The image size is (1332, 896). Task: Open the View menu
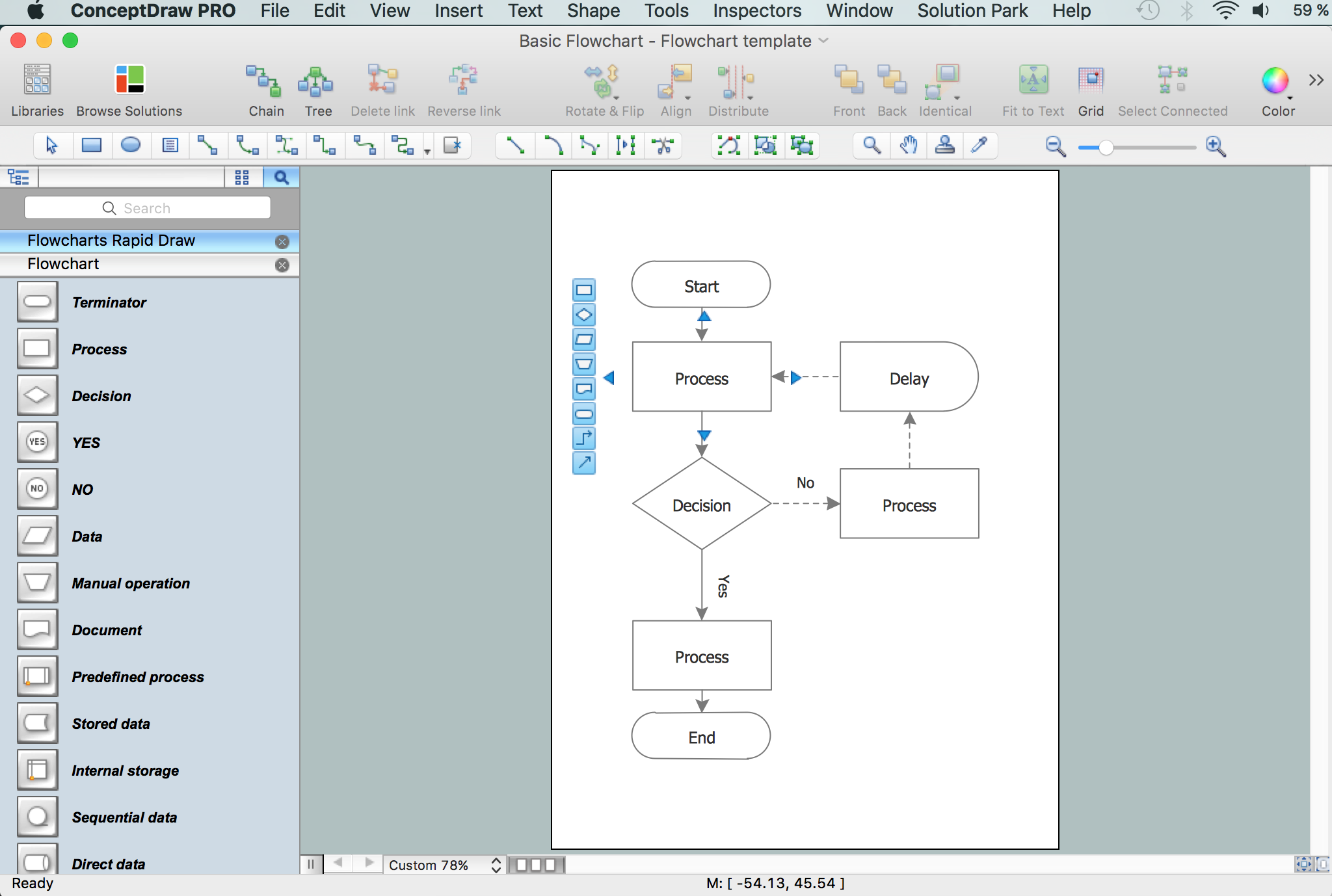point(389,12)
